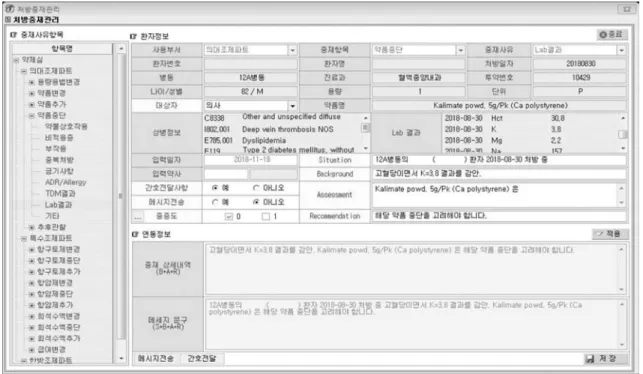Click the Assessment field scroll-down arrow
This screenshot has height=374, width=643.
point(622,203)
